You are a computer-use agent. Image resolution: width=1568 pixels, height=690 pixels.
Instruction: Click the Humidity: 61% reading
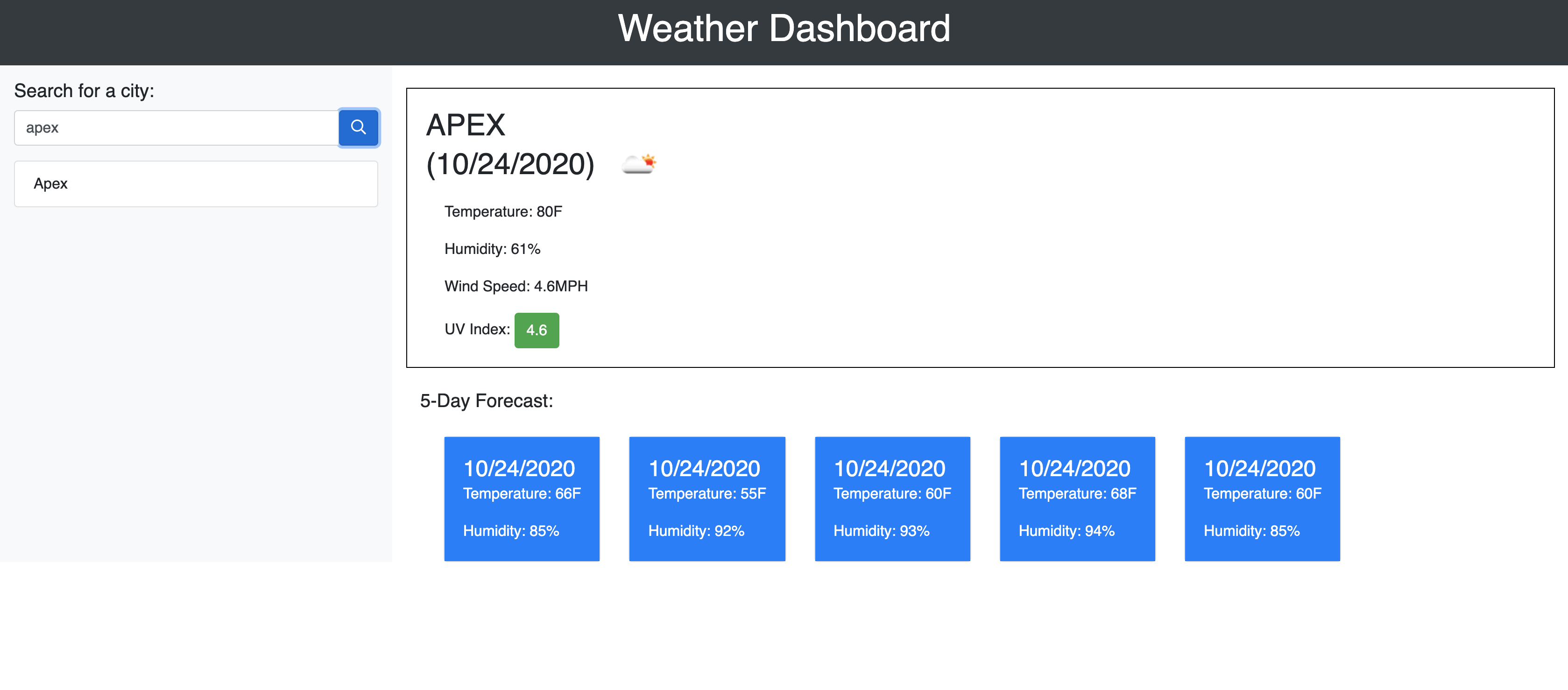point(492,248)
